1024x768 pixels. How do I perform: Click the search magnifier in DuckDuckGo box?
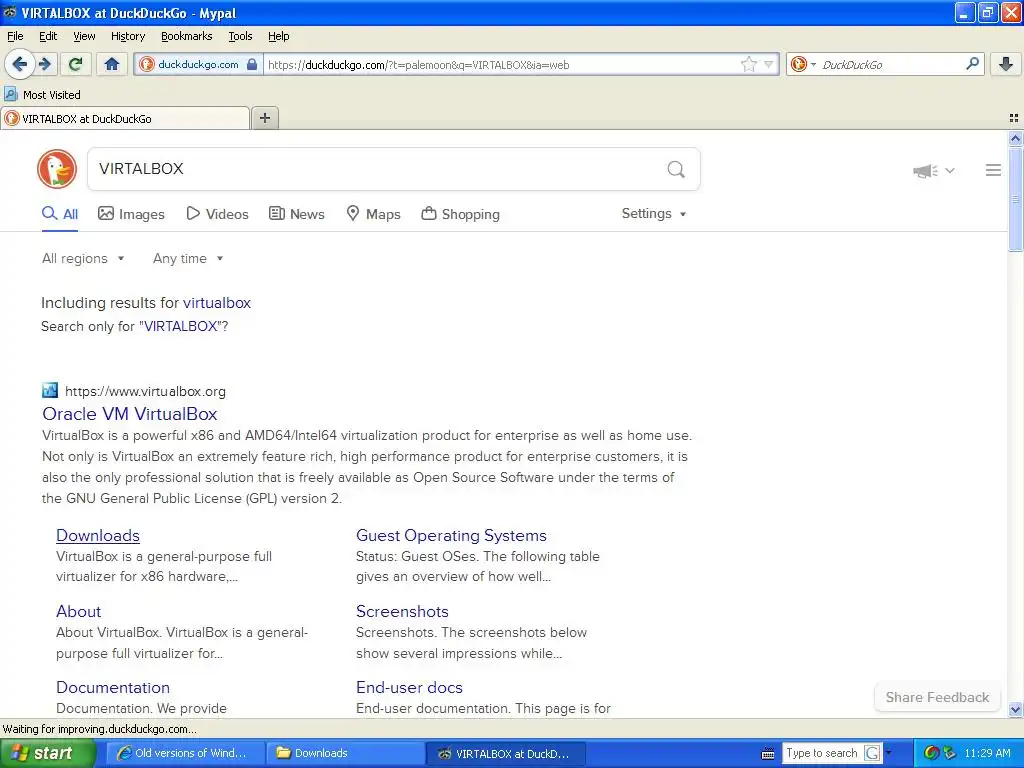click(x=676, y=170)
